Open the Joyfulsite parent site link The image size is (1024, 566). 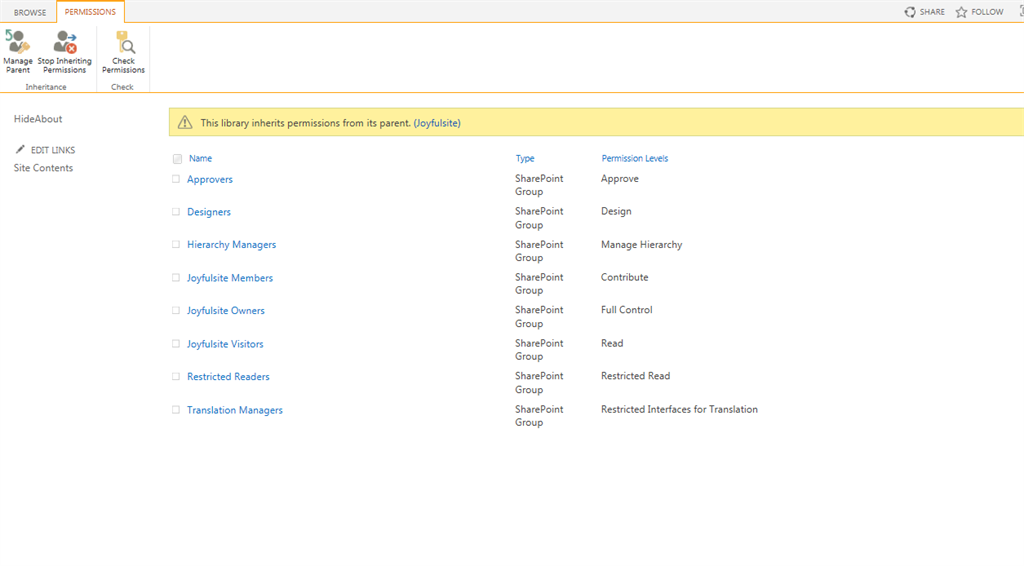pos(437,123)
